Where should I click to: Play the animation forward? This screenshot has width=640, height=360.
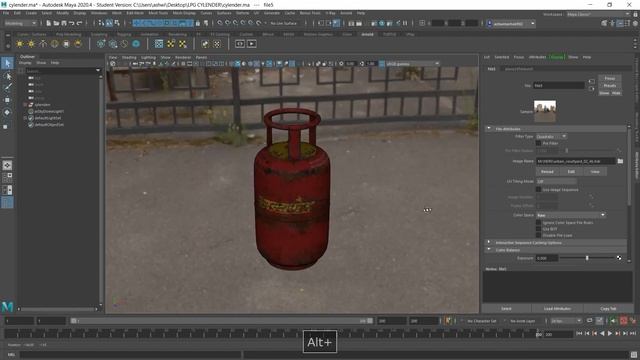click(x=610, y=334)
